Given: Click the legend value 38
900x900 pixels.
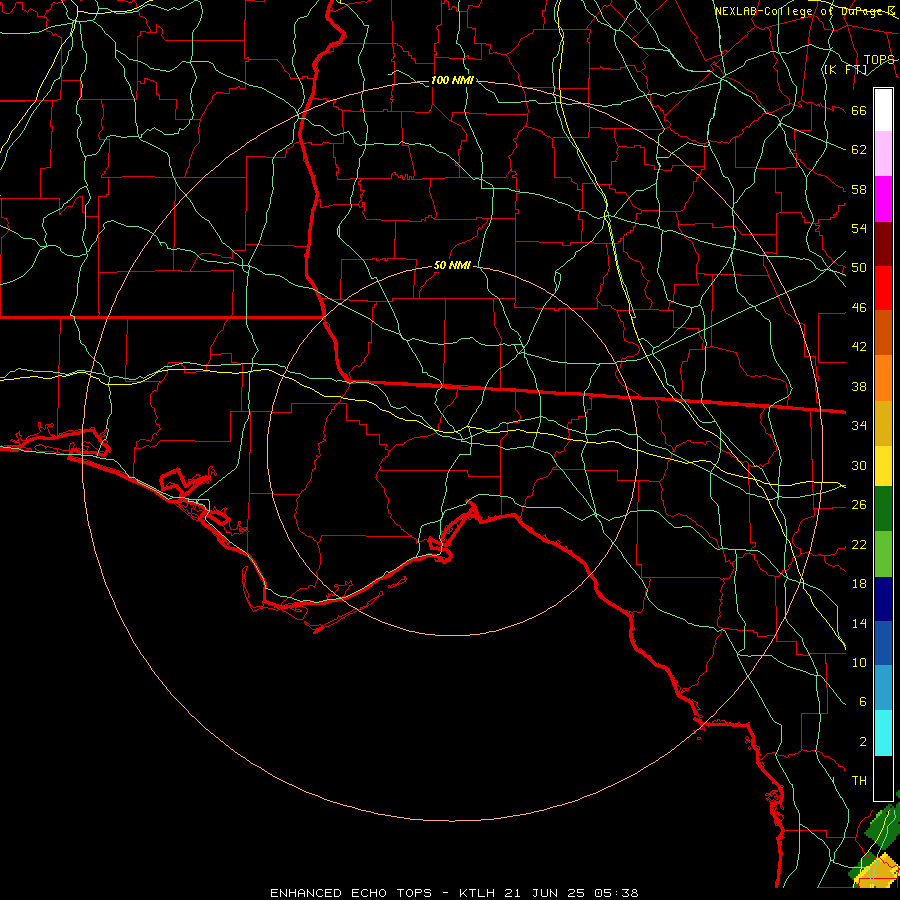Looking at the screenshot, I should tap(859, 386).
